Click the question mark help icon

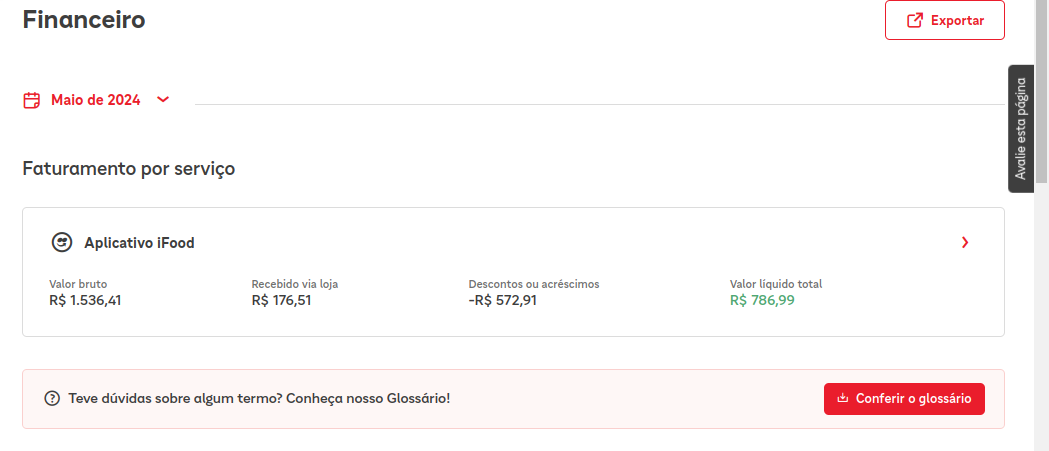[x=52, y=399]
